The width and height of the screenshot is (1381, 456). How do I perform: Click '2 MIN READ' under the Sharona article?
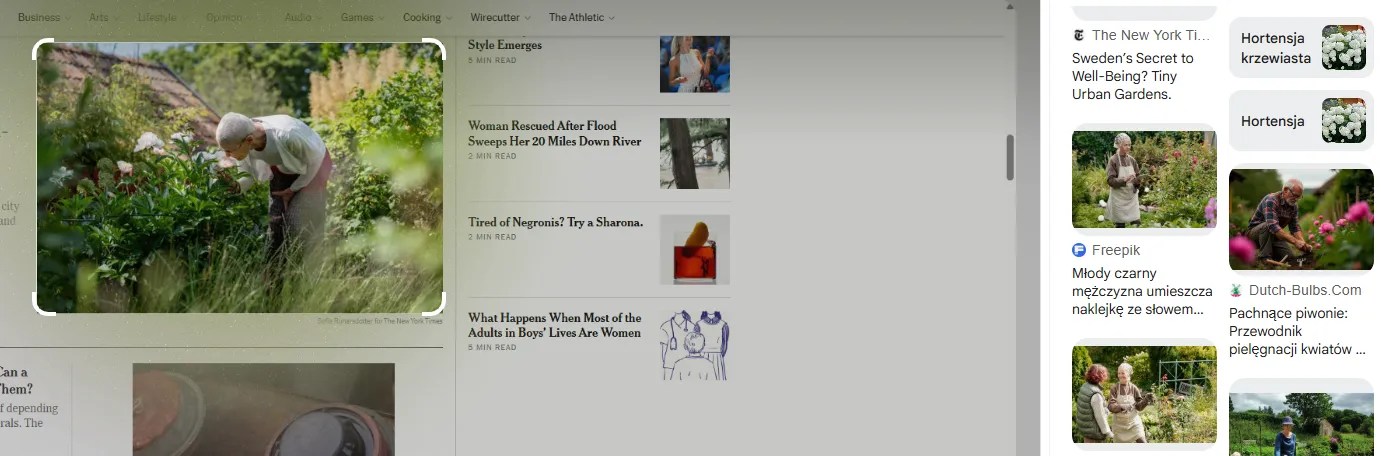coord(493,237)
